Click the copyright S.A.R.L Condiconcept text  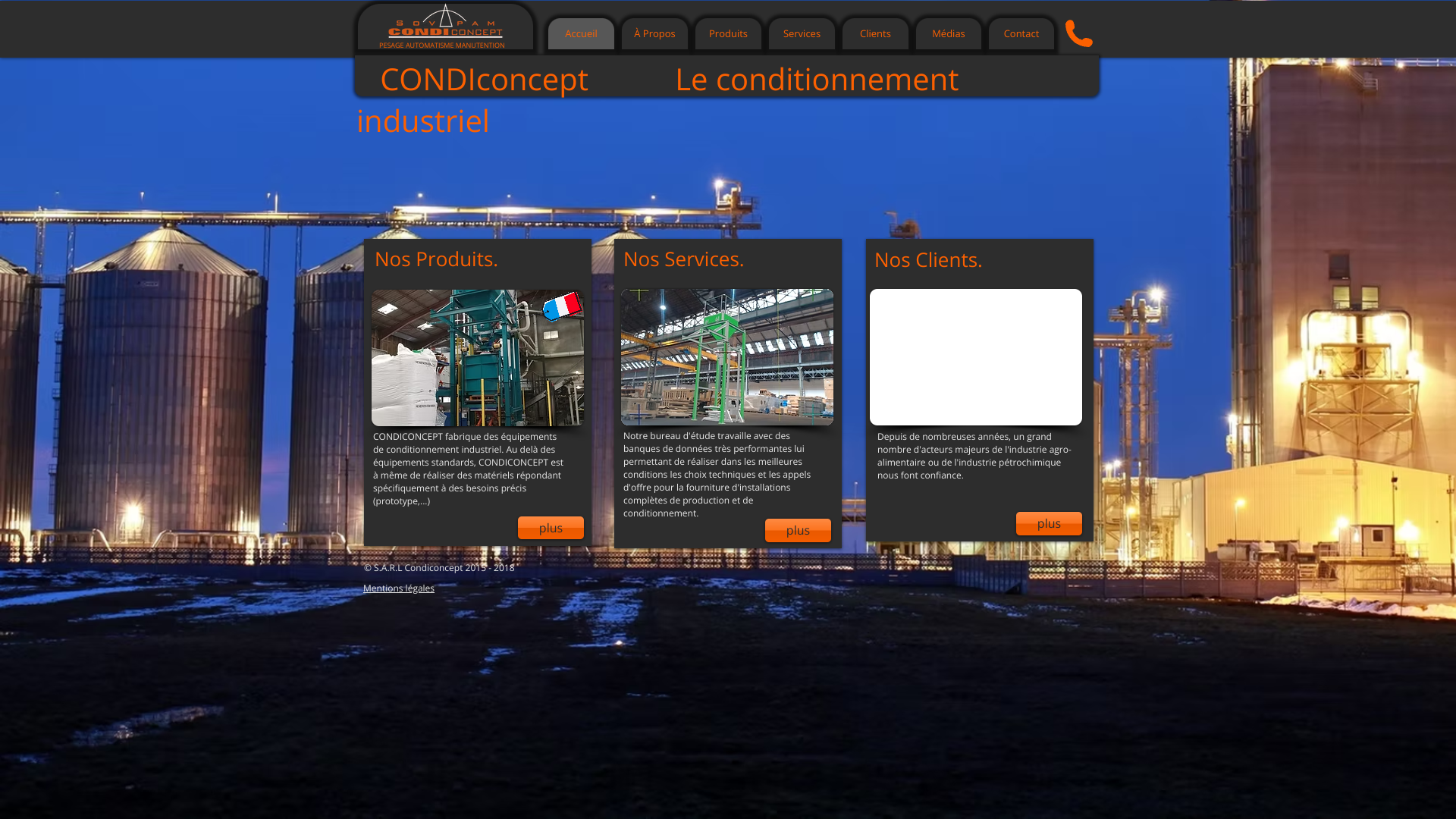439,568
